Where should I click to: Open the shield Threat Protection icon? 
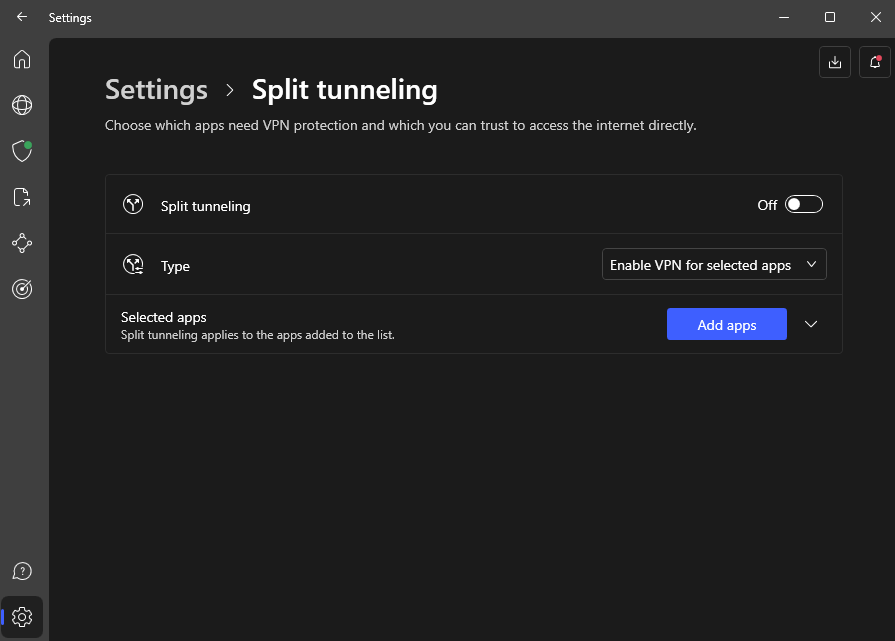22,151
